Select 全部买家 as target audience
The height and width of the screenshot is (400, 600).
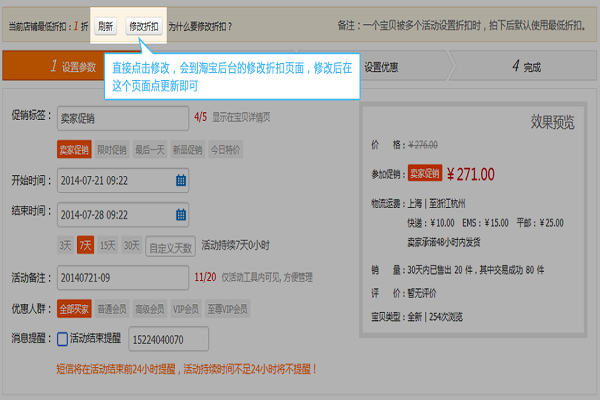click(74, 309)
